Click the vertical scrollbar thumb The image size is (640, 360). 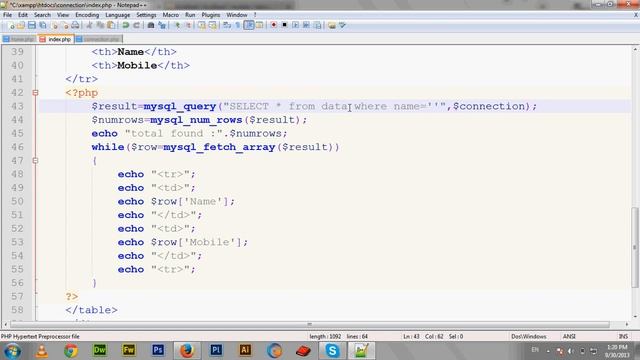coord(635,247)
